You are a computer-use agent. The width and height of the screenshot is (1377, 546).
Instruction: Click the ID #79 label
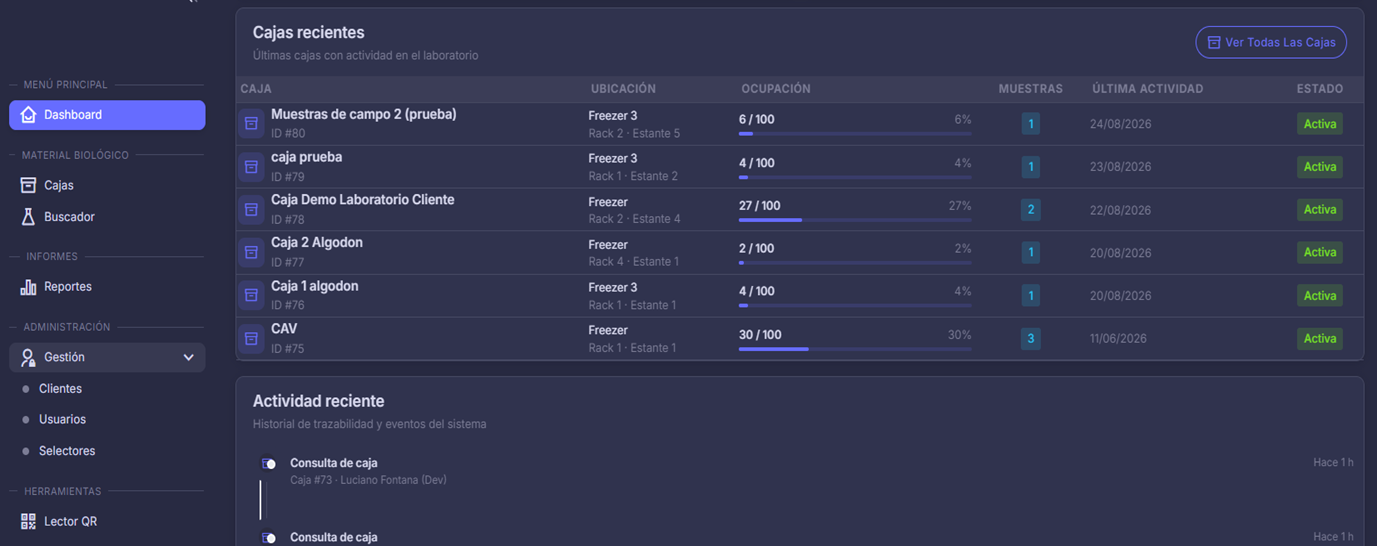coord(288,177)
